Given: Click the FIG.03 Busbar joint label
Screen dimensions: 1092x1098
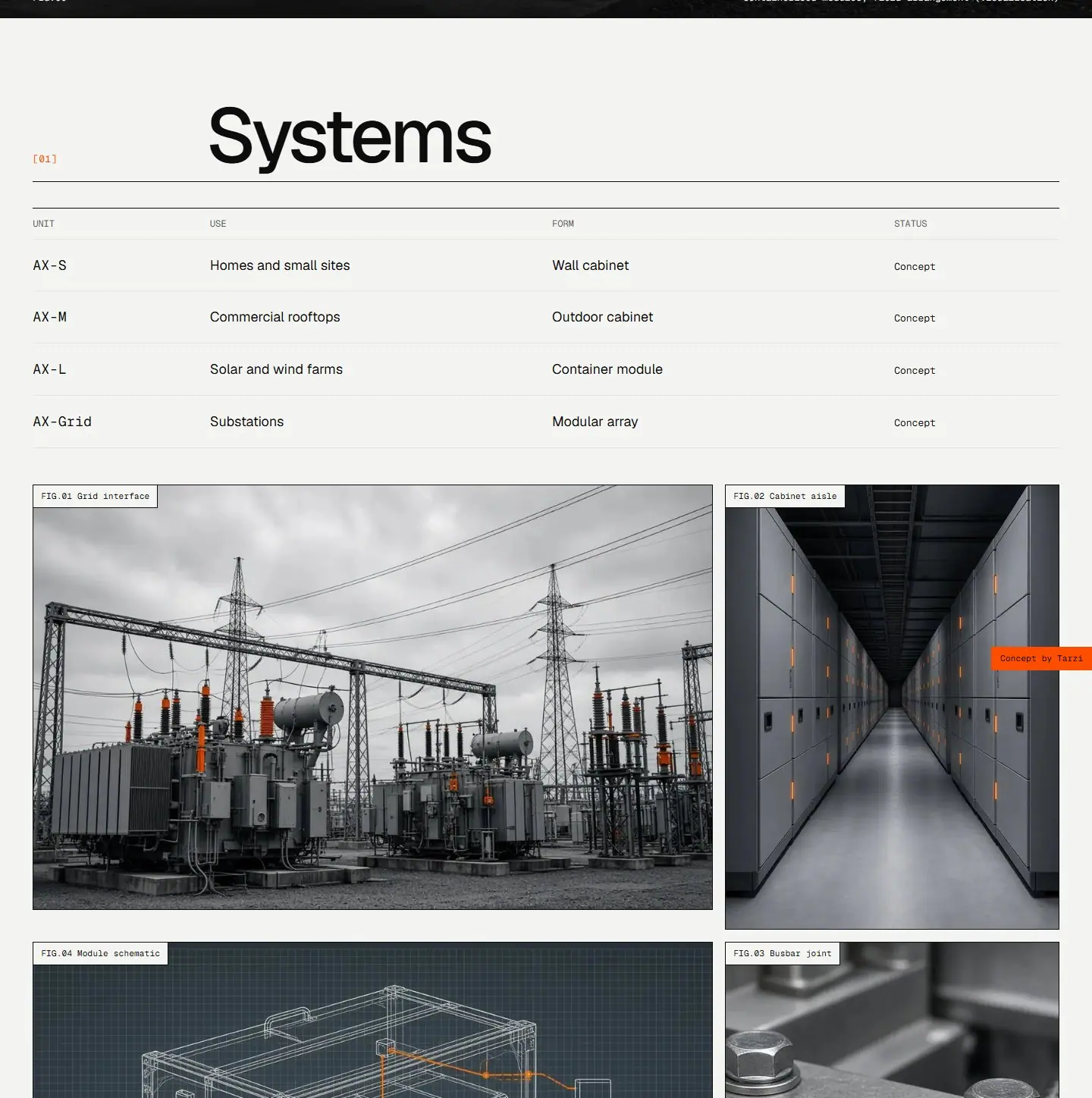Looking at the screenshot, I should pyautogui.click(x=783, y=953).
